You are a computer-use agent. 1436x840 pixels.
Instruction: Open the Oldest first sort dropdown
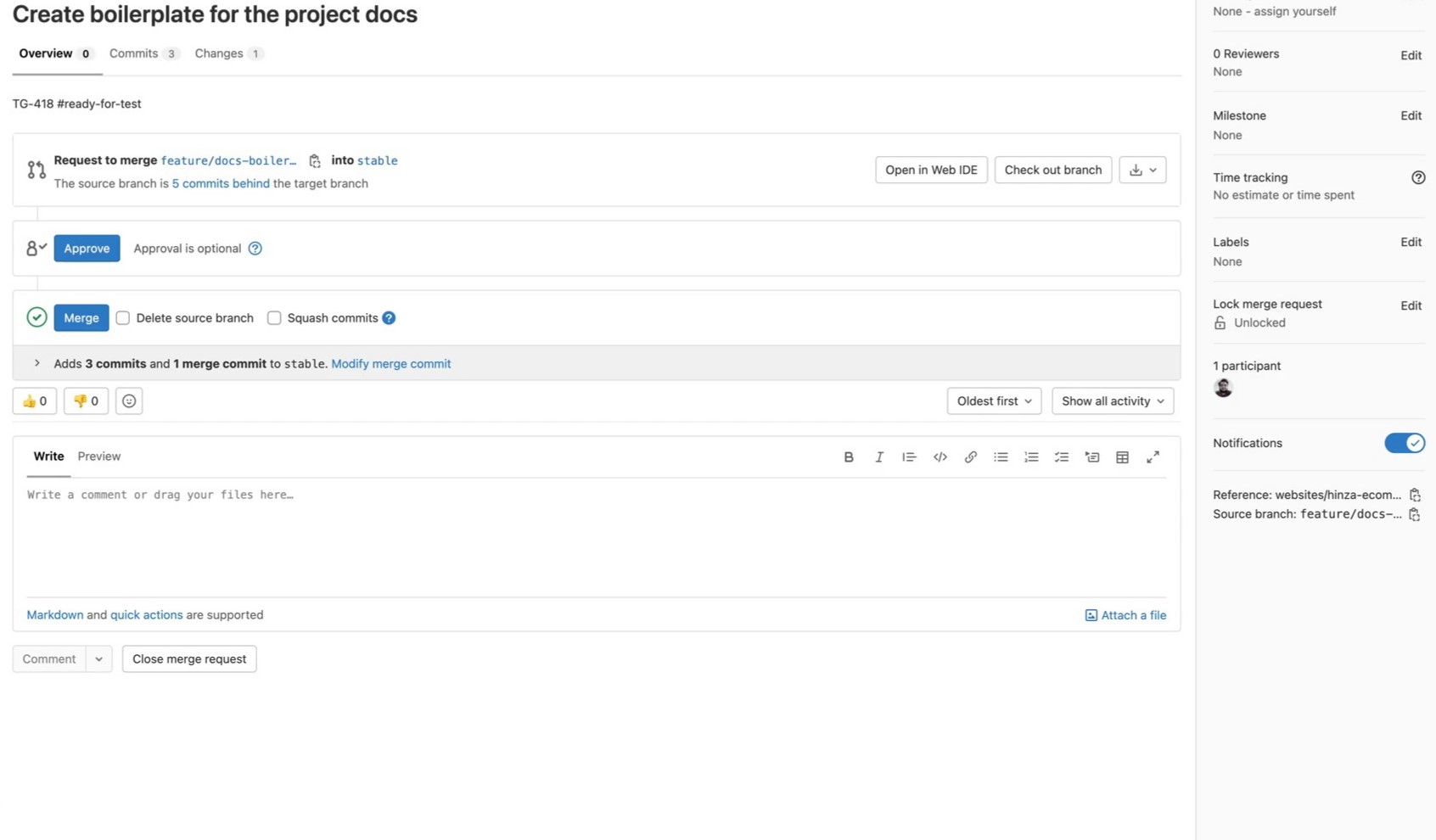(x=994, y=401)
